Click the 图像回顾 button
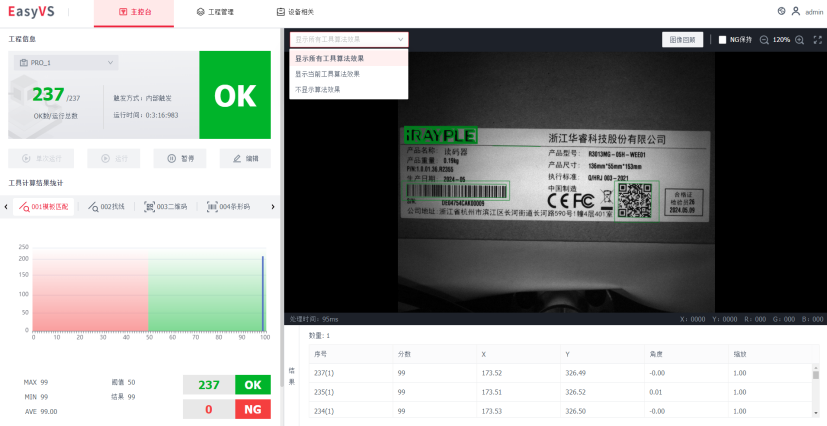The width and height of the screenshot is (827, 426). [x=682, y=40]
